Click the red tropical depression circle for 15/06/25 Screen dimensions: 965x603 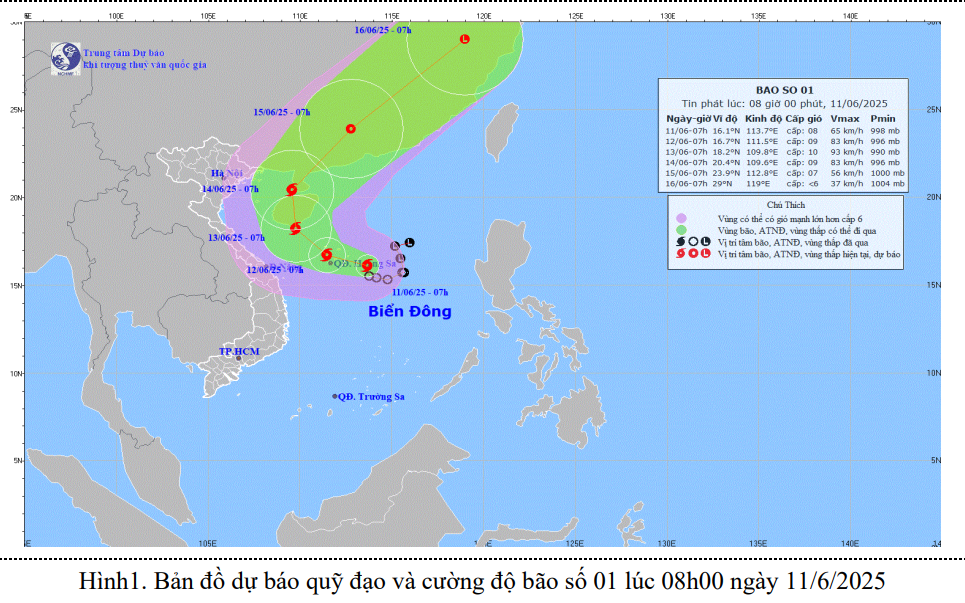pyautogui.click(x=350, y=128)
